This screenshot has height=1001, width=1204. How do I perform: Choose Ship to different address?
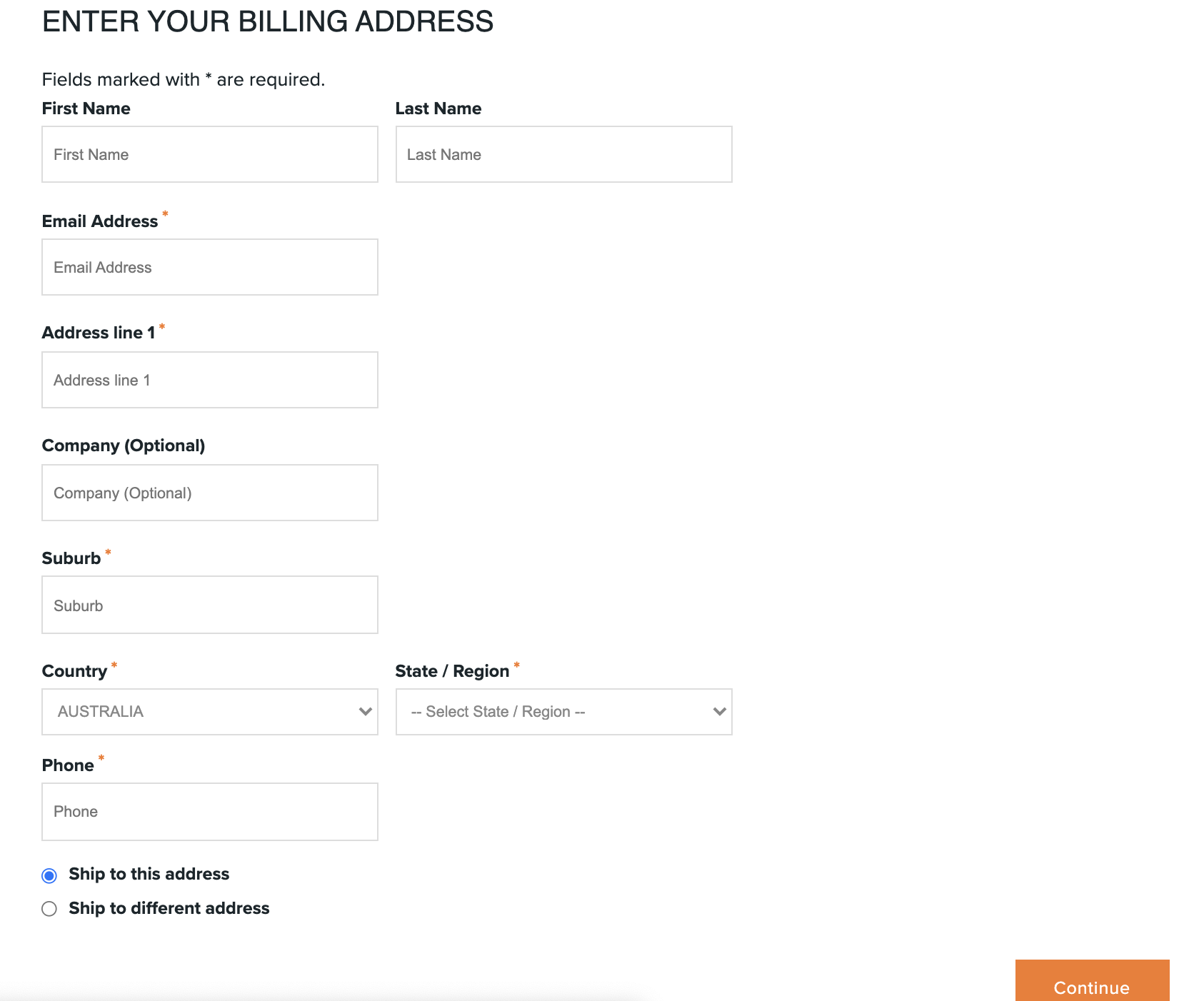pyautogui.click(x=49, y=908)
